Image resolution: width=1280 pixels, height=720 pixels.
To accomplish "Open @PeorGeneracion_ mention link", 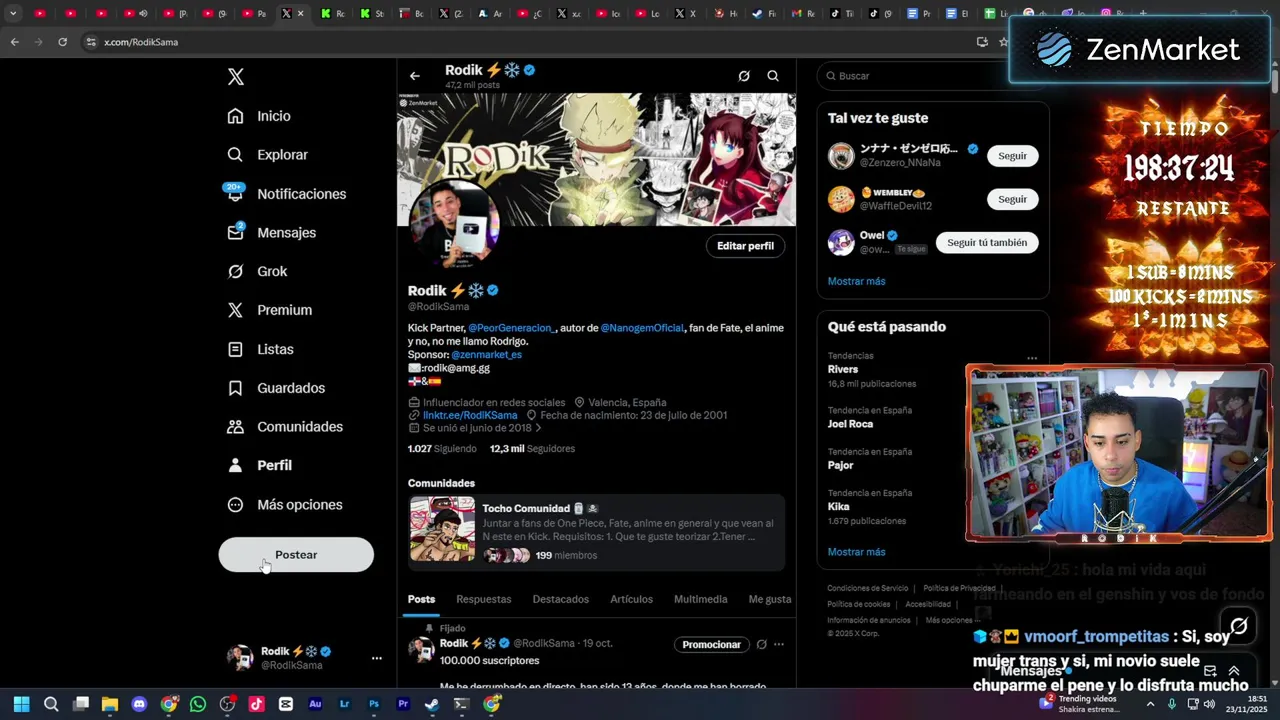I will pyautogui.click(x=511, y=328).
